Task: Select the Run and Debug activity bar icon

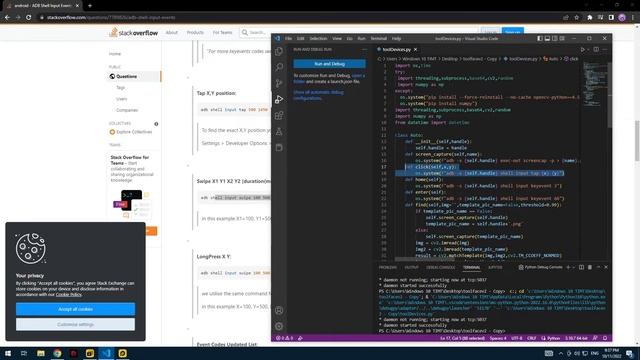Action: [279, 99]
